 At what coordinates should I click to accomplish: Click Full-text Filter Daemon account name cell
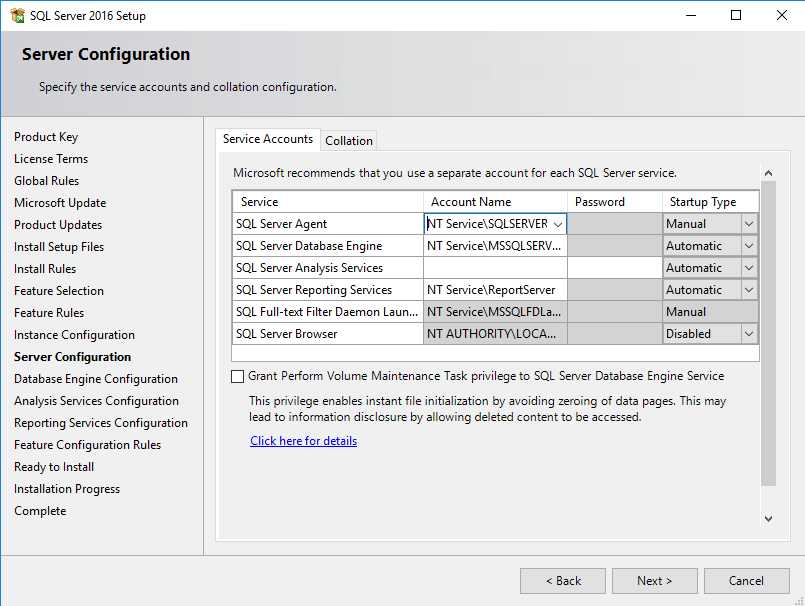[495, 312]
